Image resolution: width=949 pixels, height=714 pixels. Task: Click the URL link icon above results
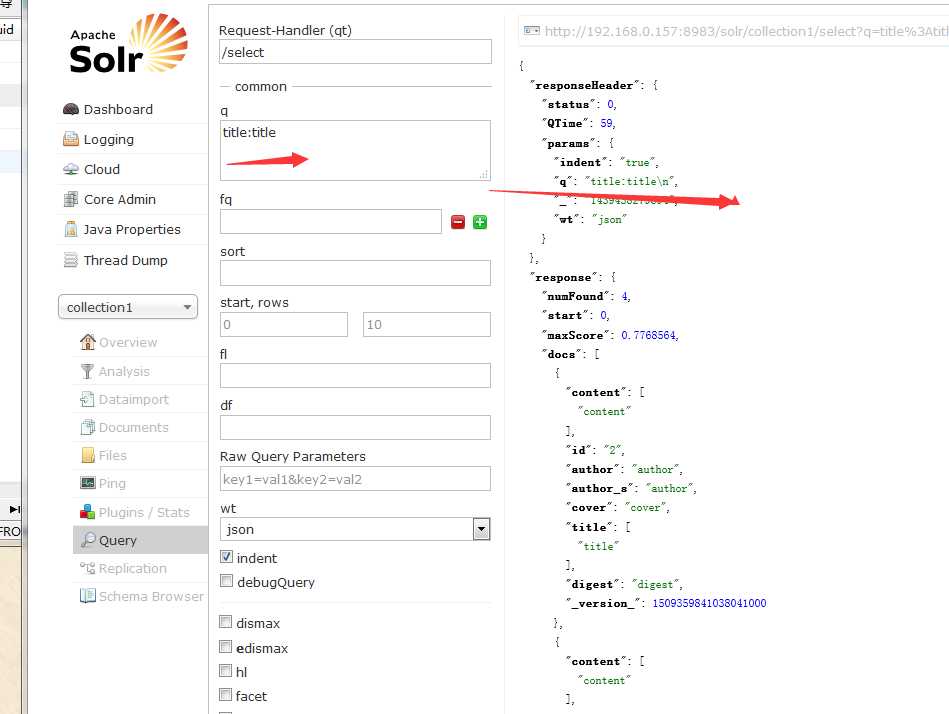click(531, 31)
